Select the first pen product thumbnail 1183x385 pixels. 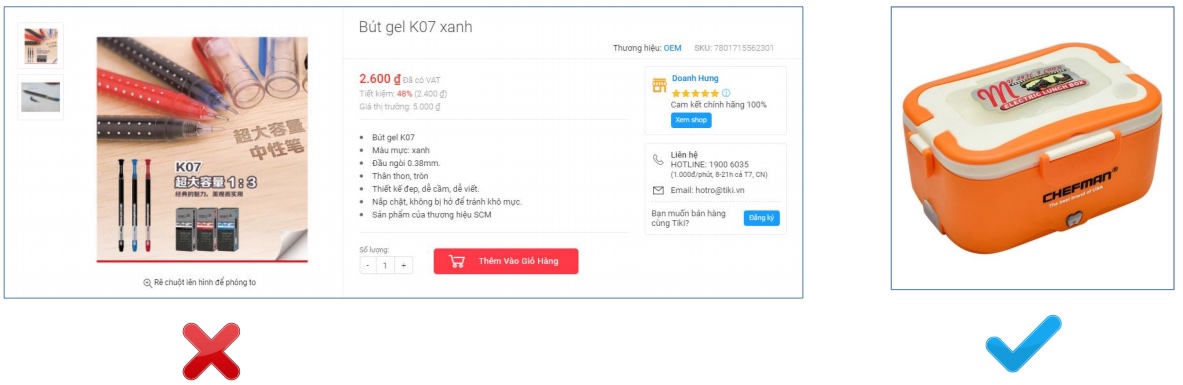(x=41, y=45)
